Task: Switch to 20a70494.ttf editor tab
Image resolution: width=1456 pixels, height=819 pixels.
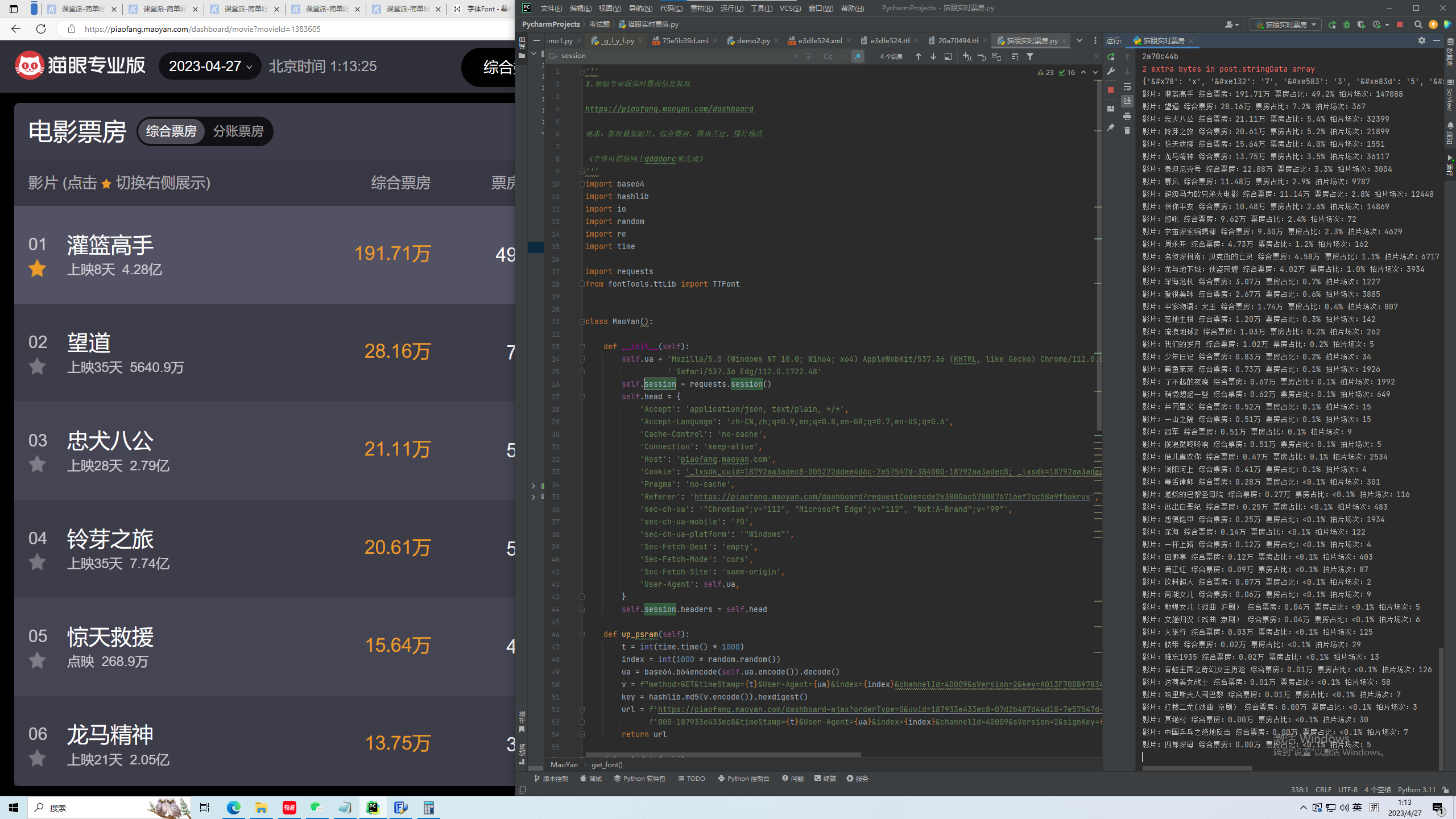Action: [x=958, y=40]
